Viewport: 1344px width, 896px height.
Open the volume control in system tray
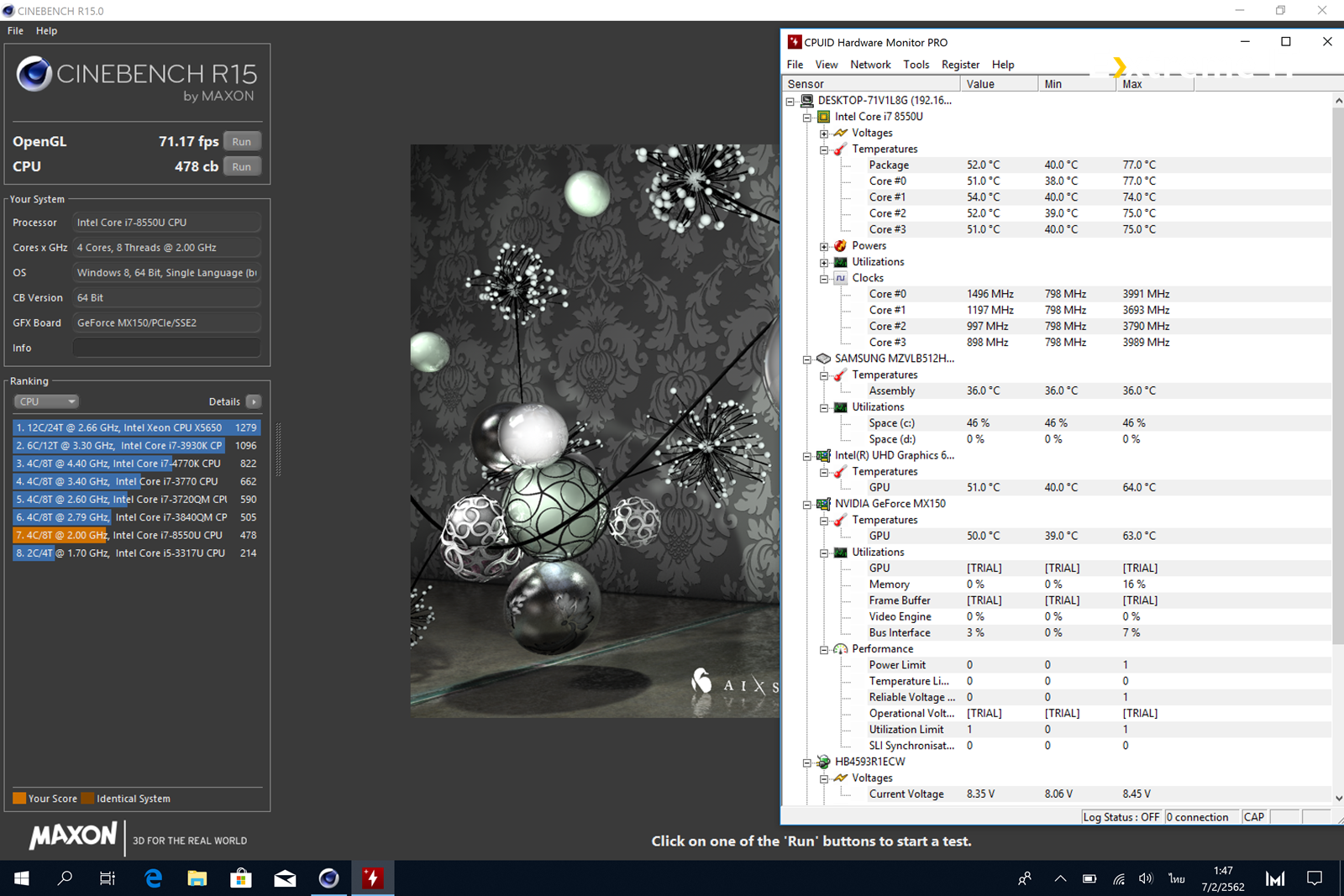[x=1146, y=878]
